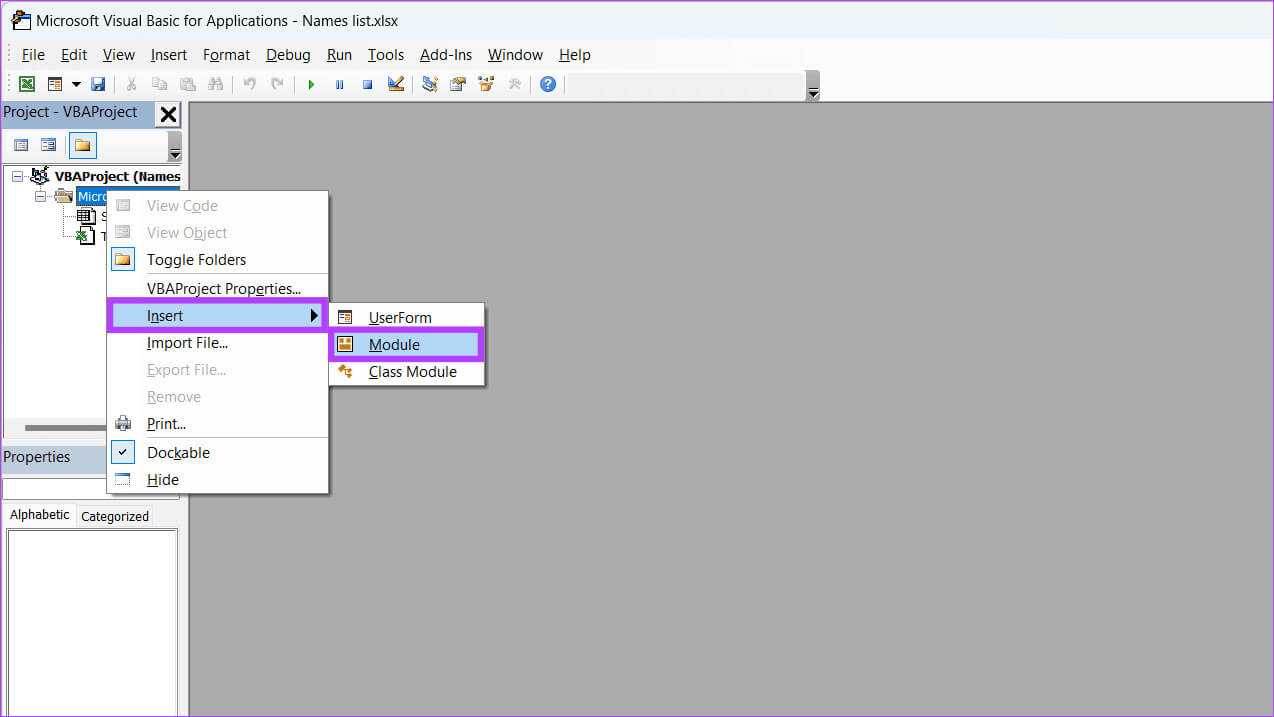
Task: Close the Project - VBAProject panel
Action: click(168, 114)
